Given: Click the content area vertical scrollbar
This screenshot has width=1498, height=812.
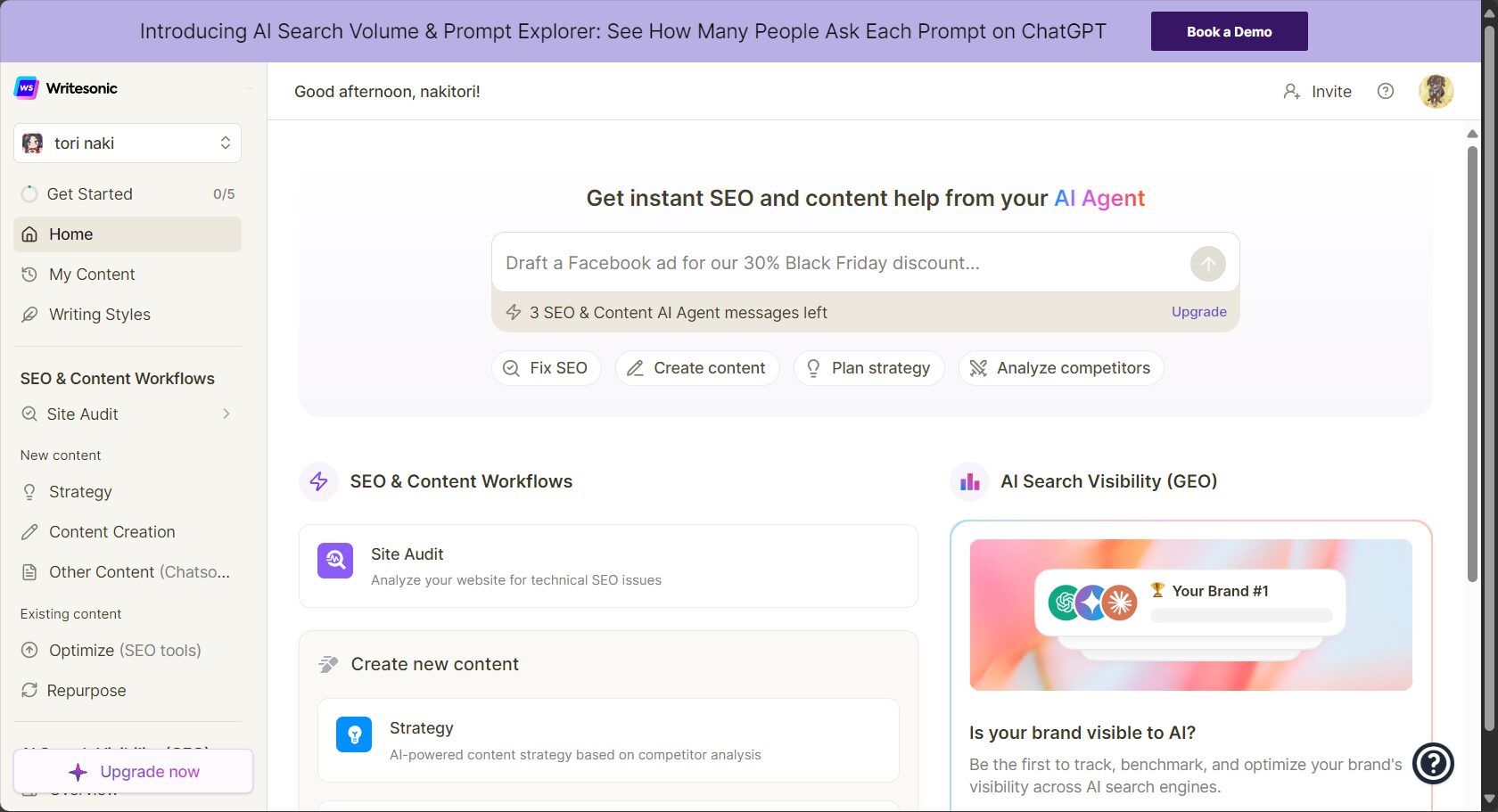Looking at the screenshot, I should tap(1472, 364).
